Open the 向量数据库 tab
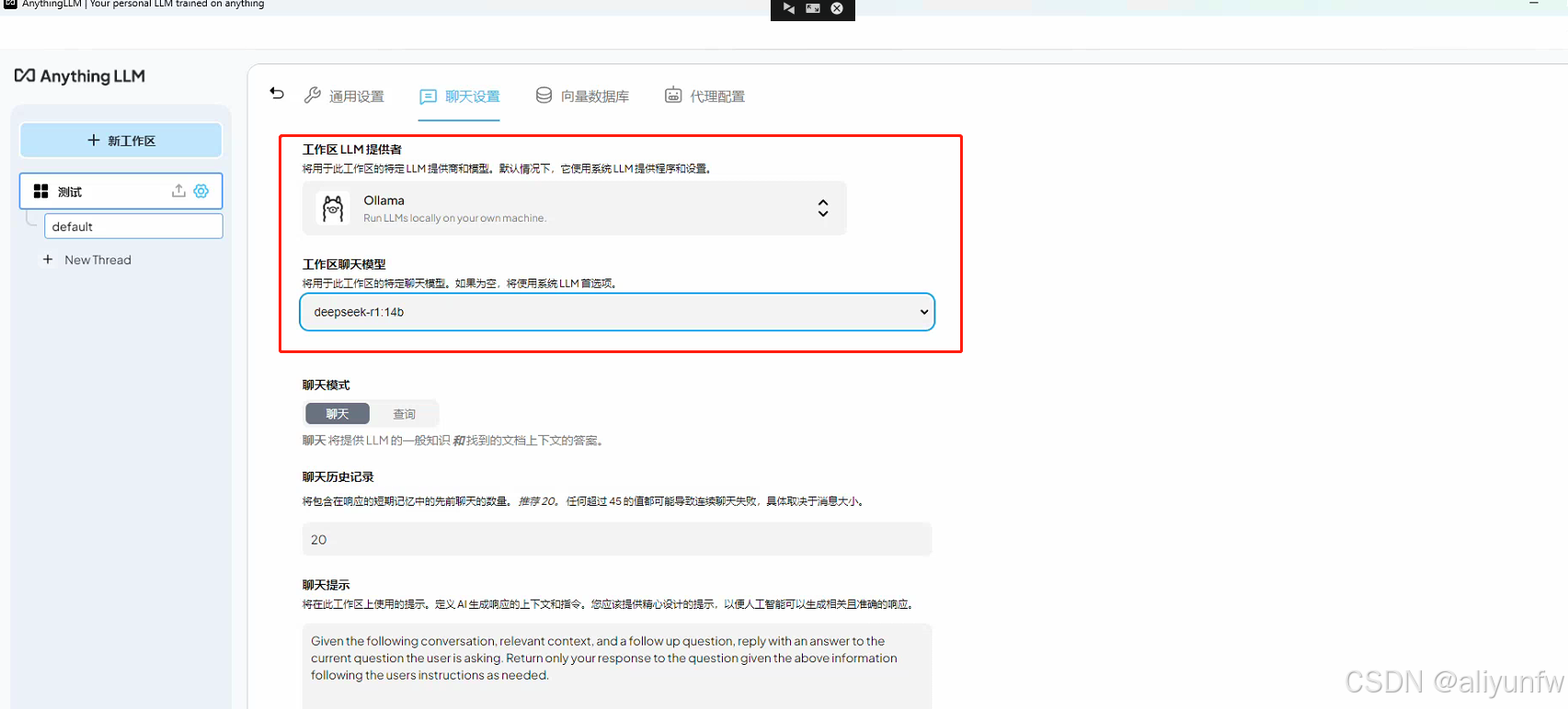This screenshot has width=1568, height=709. 583,96
